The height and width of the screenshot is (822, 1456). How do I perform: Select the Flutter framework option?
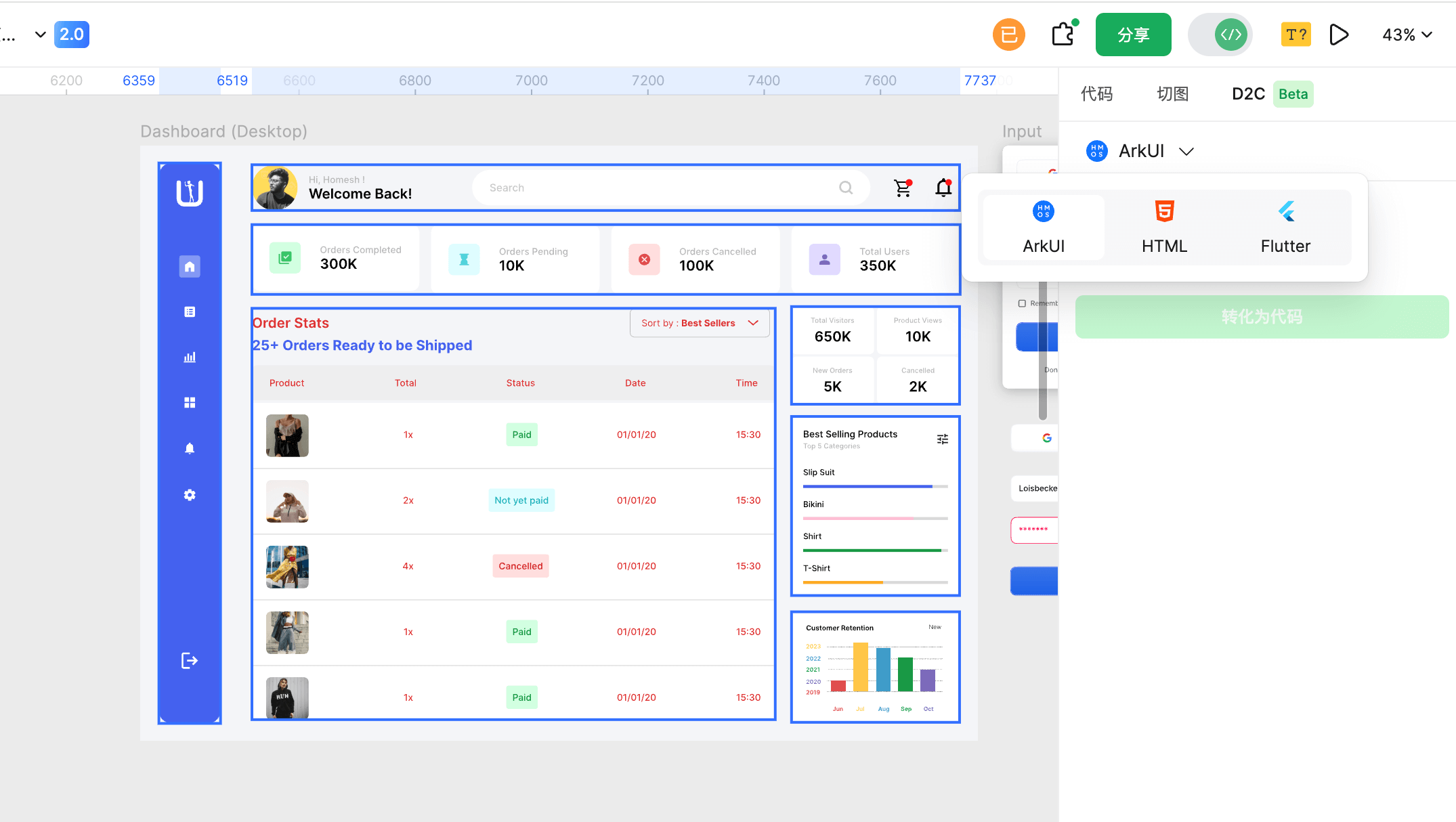pyautogui.click(x=1285, y=228)
